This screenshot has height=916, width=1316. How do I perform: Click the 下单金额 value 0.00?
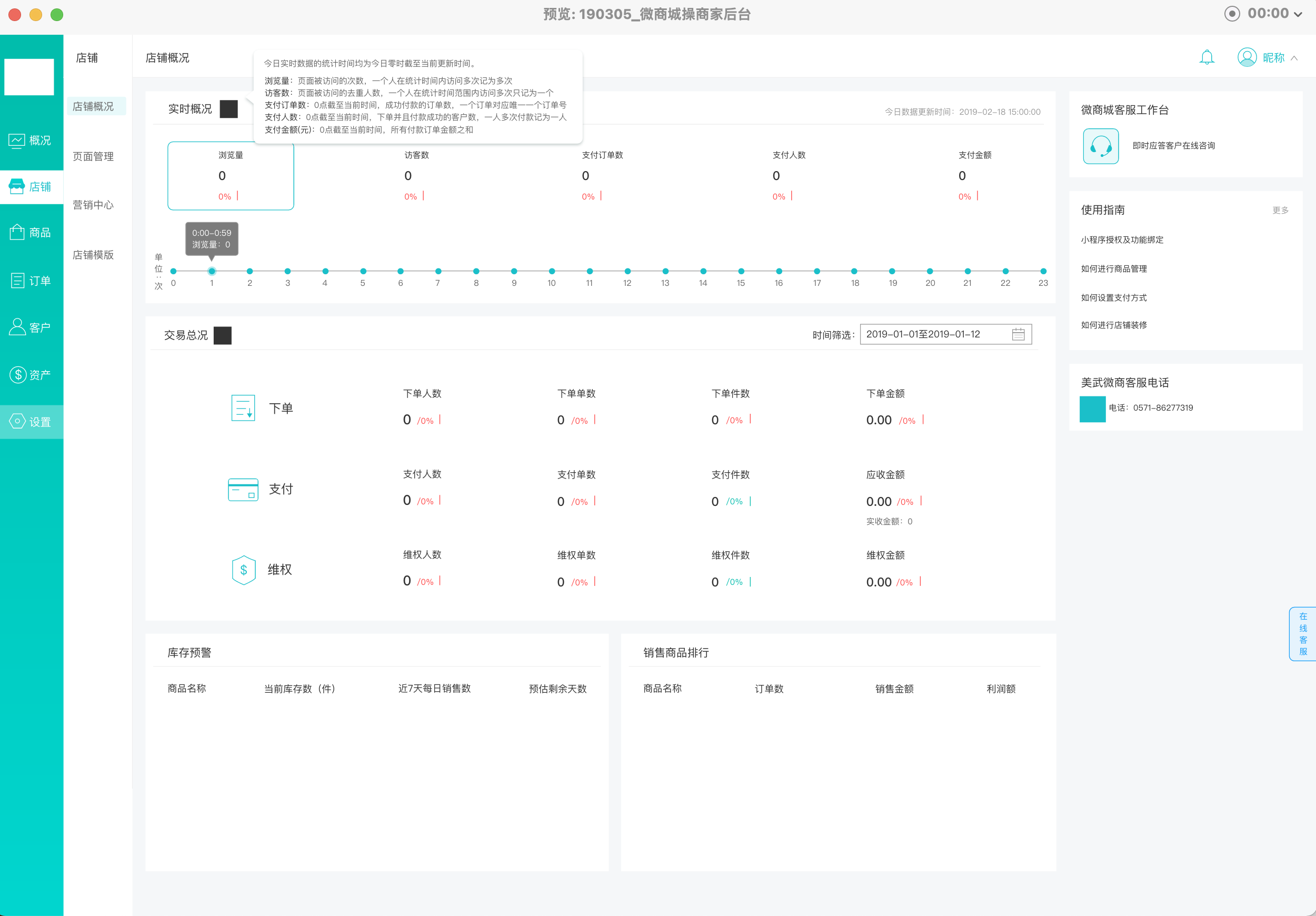879,420
